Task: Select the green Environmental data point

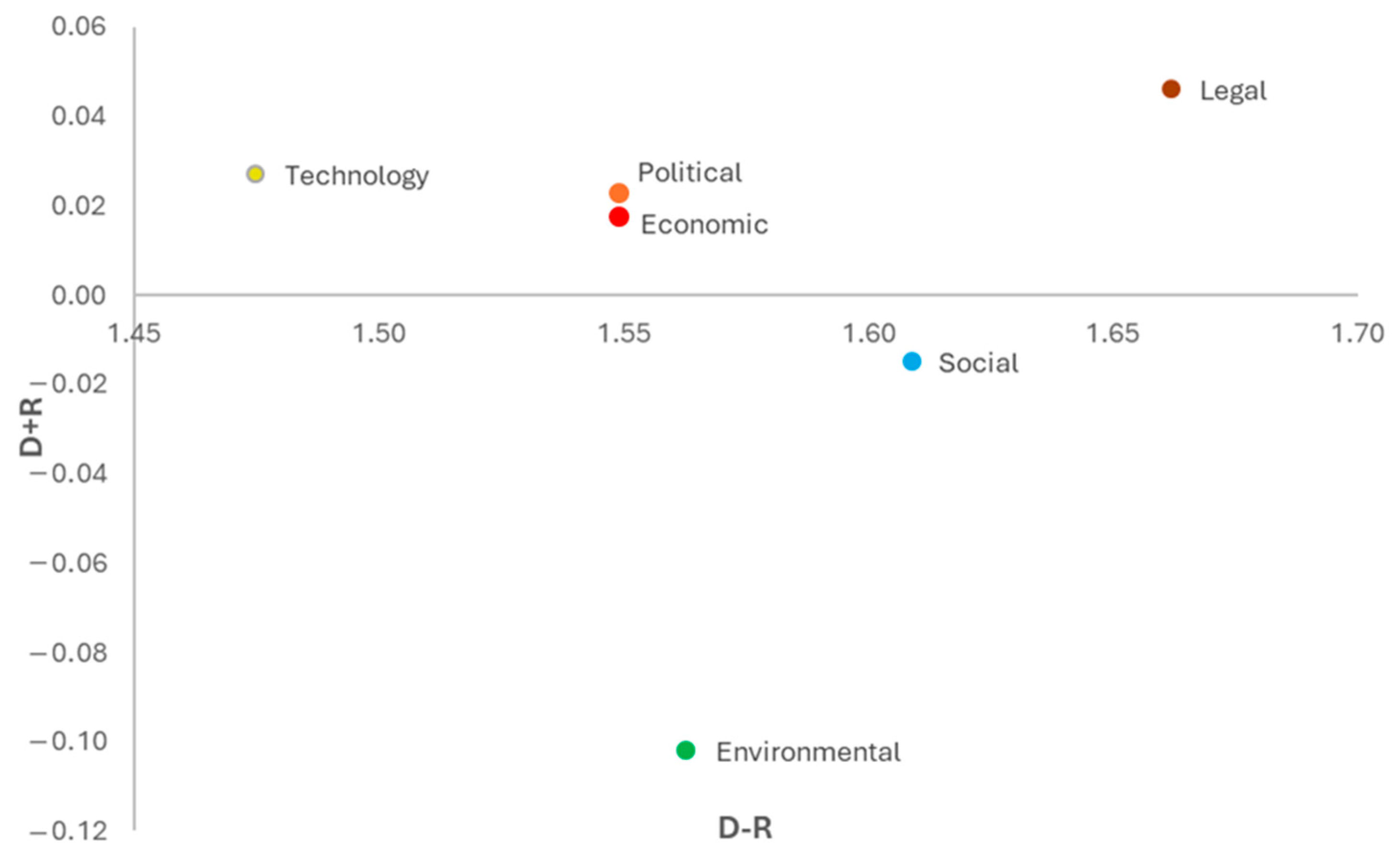Action: (x=686, y=750)
